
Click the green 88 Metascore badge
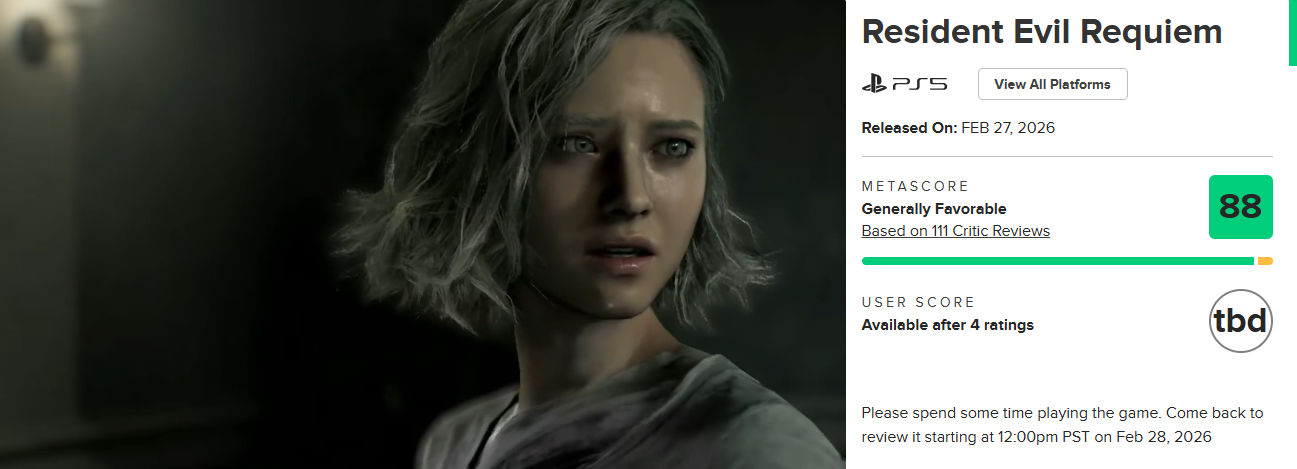[1240, 207]
